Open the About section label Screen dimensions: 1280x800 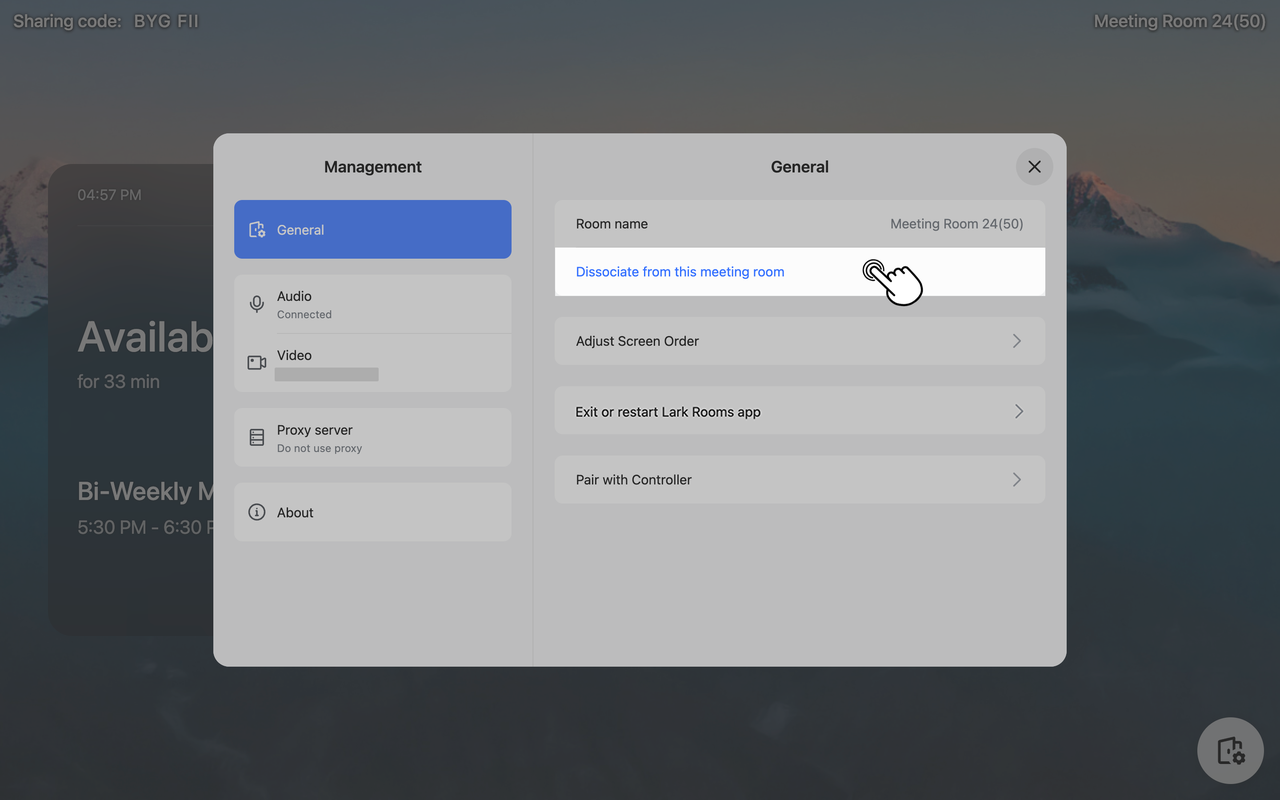(295, 512)
